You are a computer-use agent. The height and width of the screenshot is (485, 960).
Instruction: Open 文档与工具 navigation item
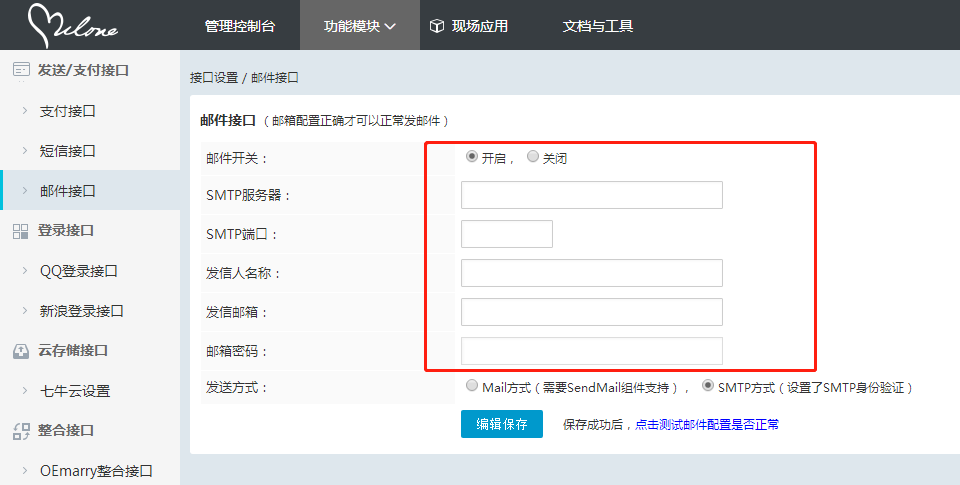[x=598, y=26]
